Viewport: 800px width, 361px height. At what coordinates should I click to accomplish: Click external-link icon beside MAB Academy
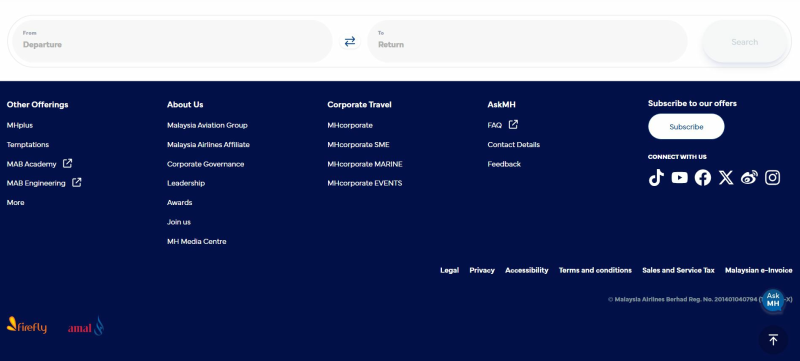(x=67, y=164)
